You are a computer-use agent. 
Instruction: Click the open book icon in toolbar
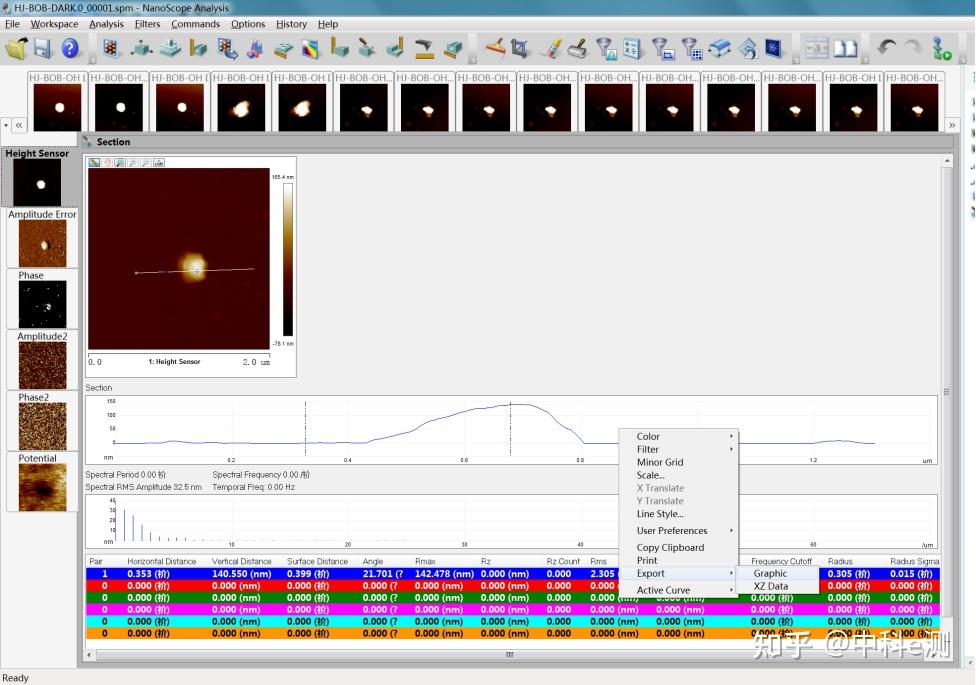pyautogui.click(x=846, y=48)
